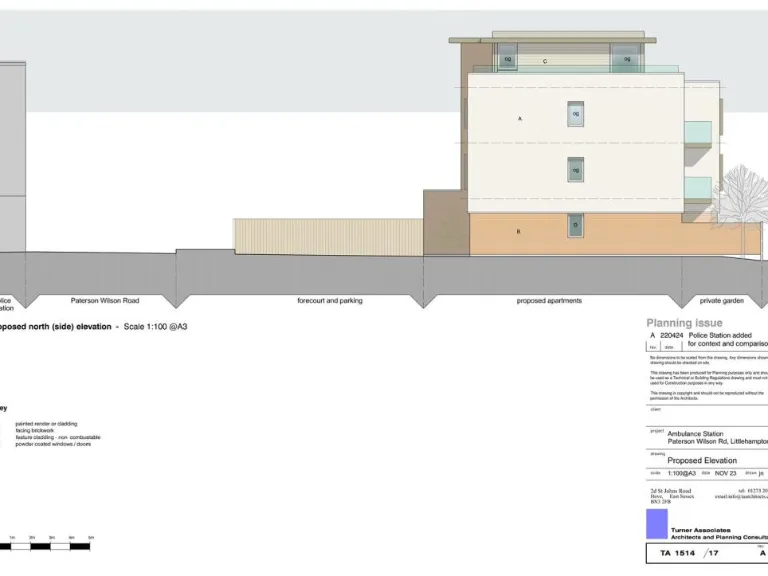Select the top-left penthouse window

[x=507, y=60]
